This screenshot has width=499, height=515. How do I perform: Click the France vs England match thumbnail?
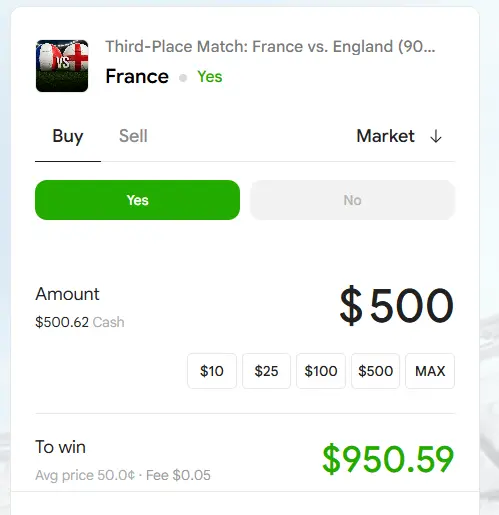coord(62,66)
